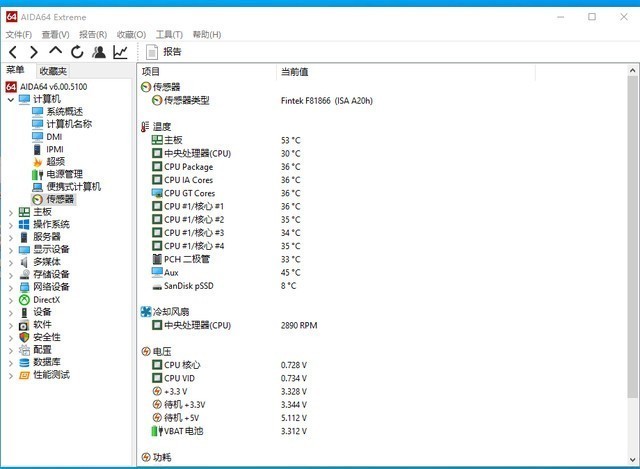Refresh the sensor readings
This screenshot has width=640, height=469.
77,52
